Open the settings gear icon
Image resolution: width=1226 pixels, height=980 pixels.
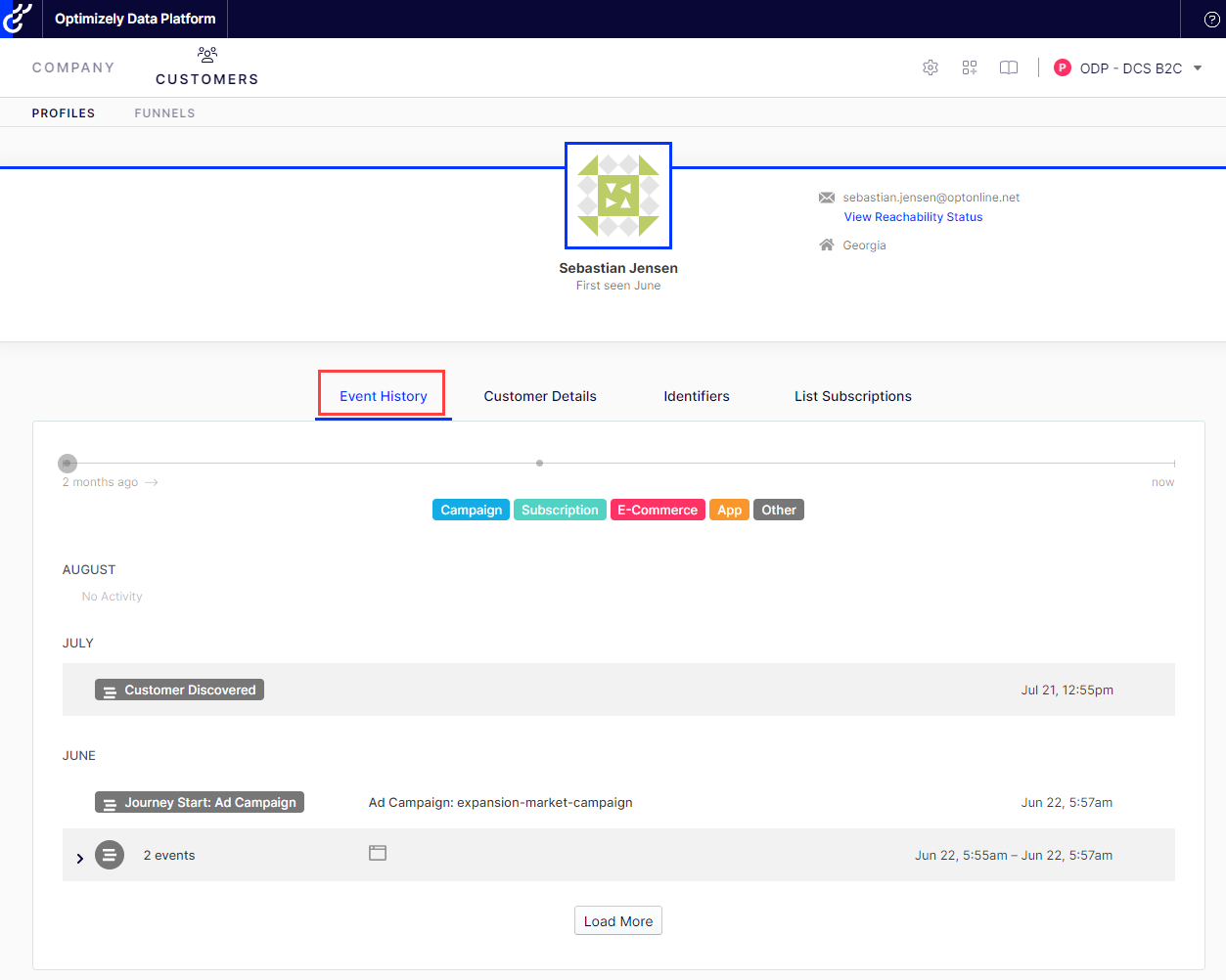[931, 67]
